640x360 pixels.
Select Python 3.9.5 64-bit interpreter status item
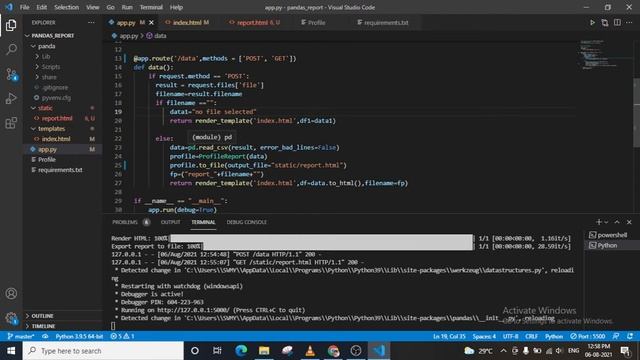click(x=79, y=336)
